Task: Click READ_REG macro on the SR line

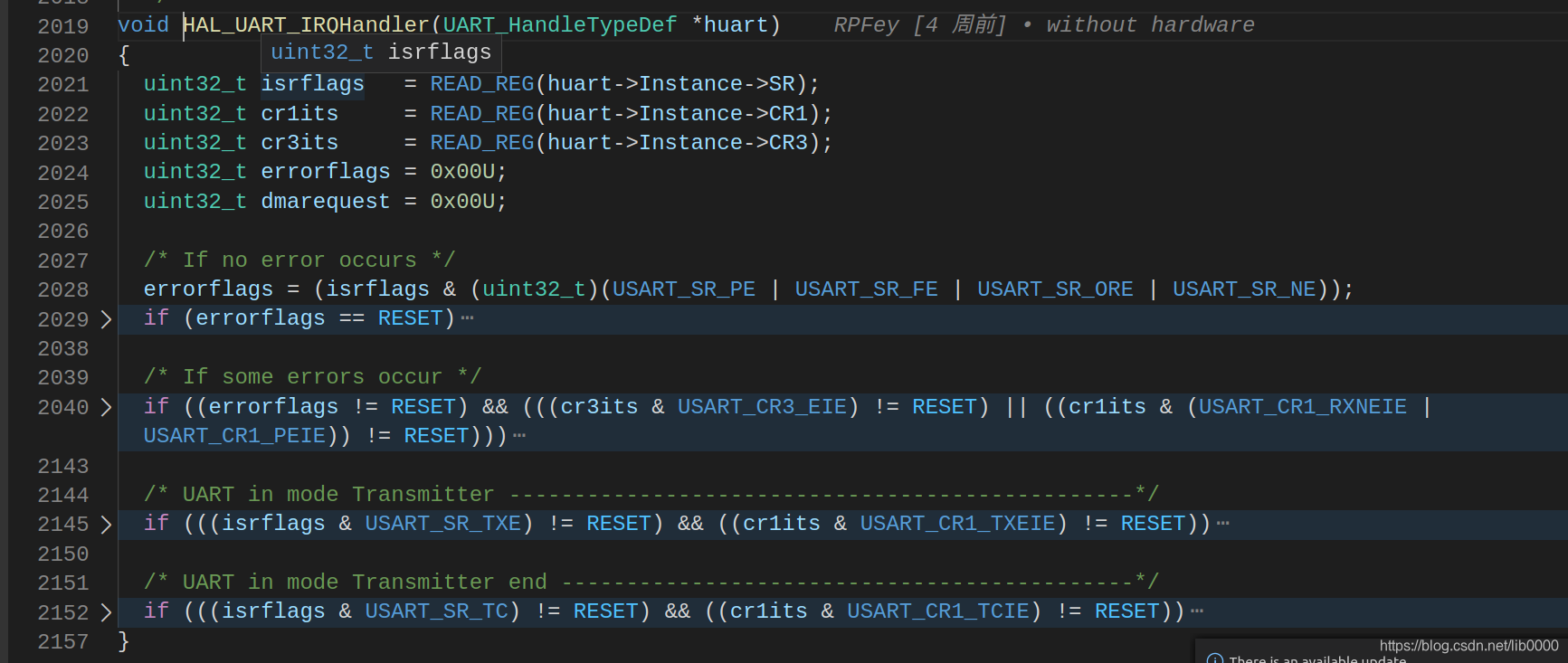Action: (482, 84)
